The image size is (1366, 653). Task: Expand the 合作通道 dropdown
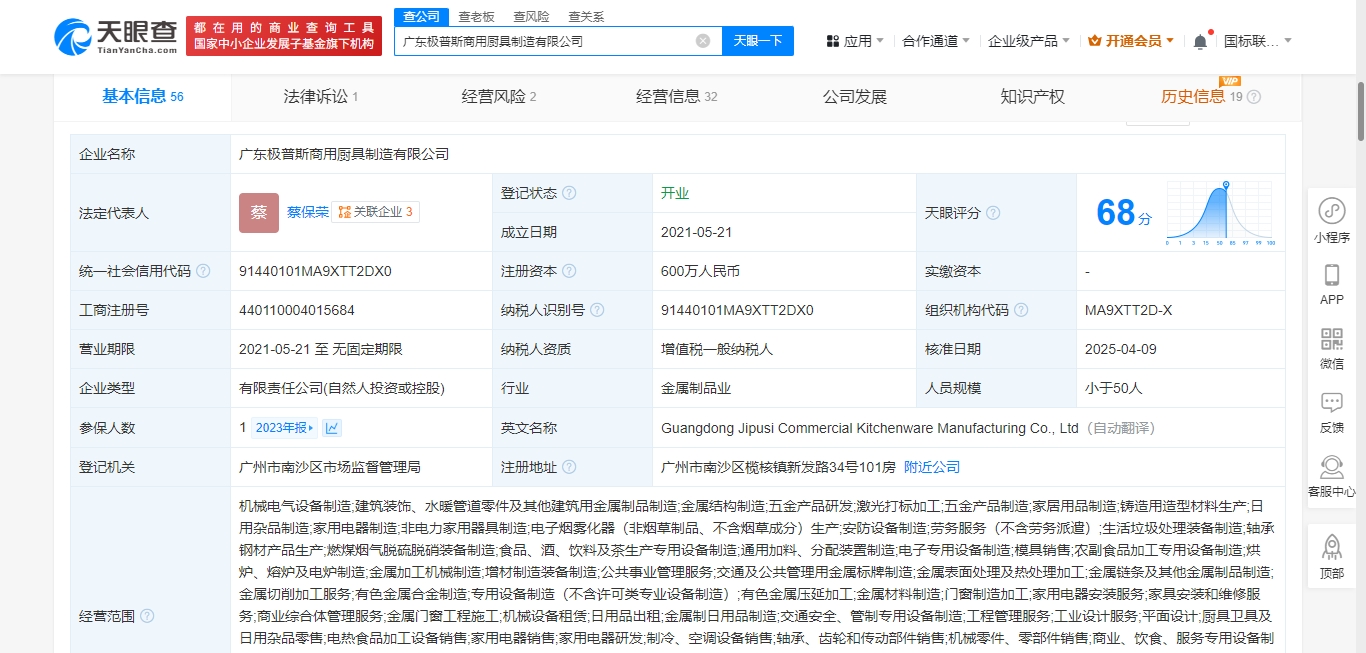966,41
